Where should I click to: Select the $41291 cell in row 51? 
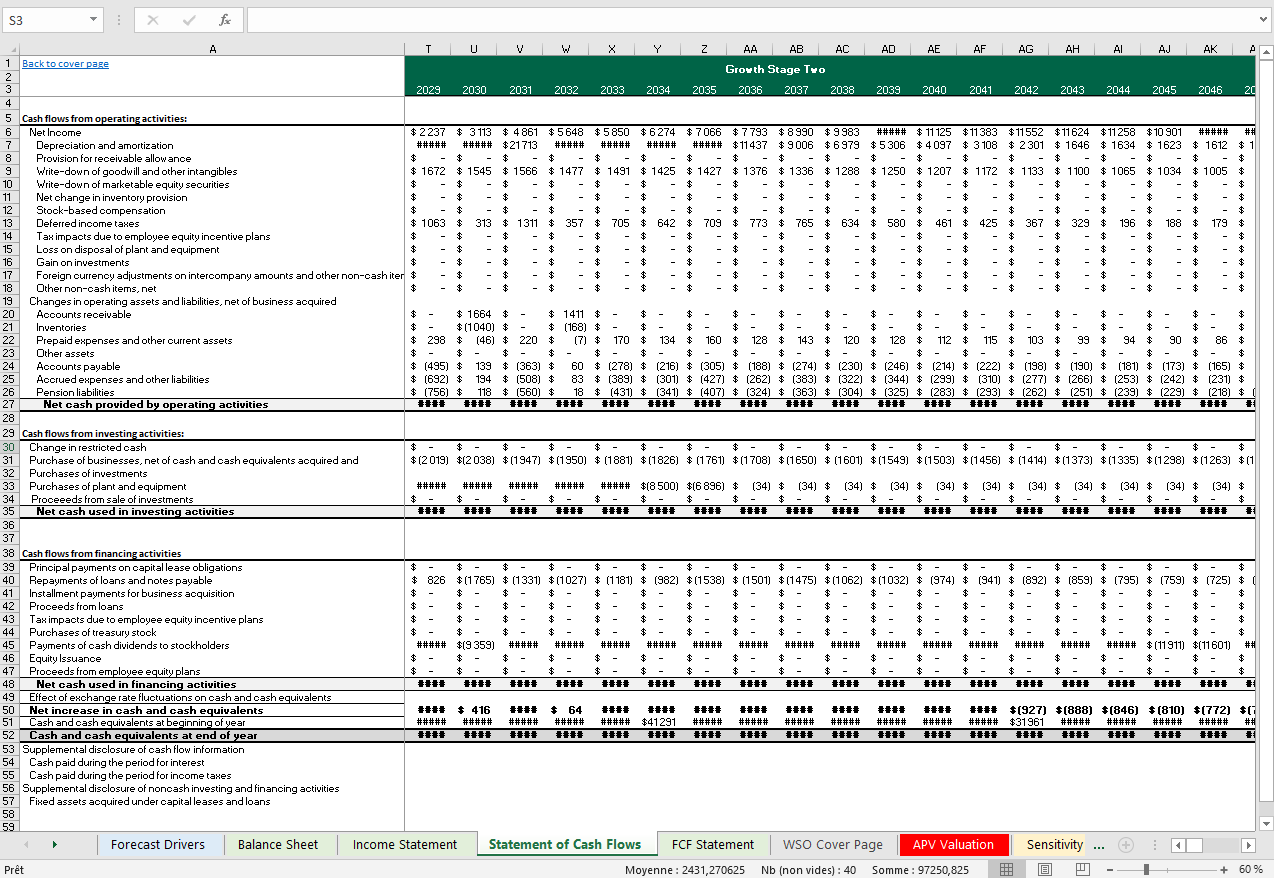click(658, 722)
